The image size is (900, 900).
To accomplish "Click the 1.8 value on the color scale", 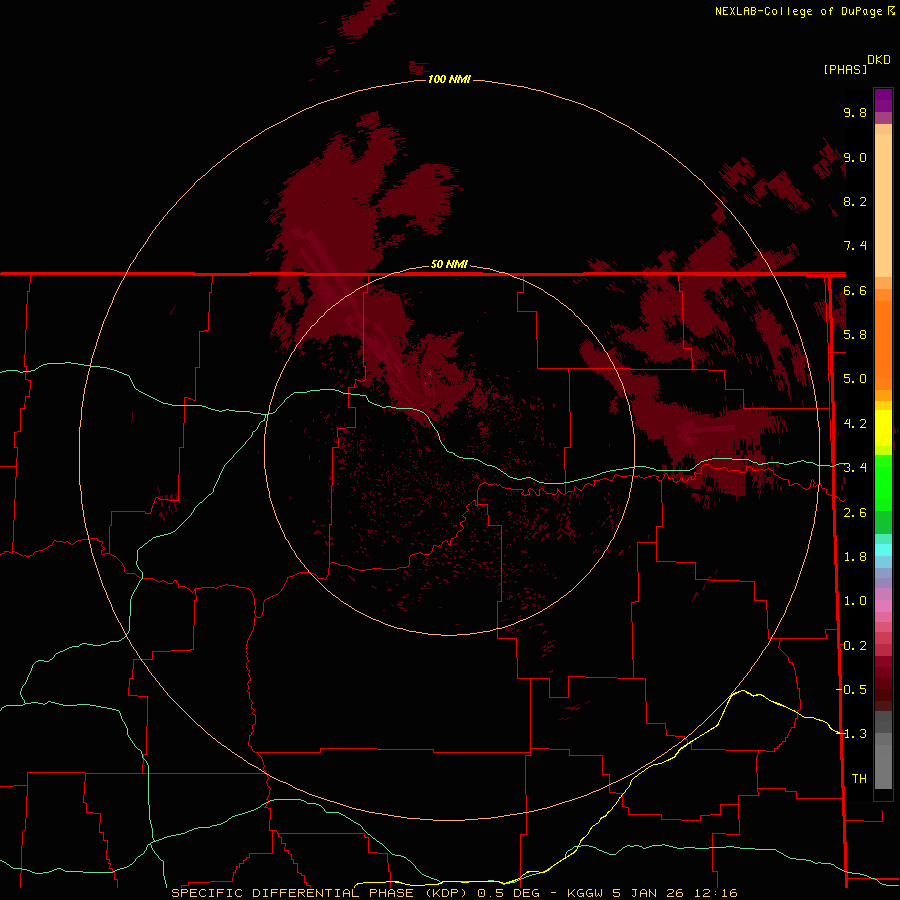I will (855, 557).
